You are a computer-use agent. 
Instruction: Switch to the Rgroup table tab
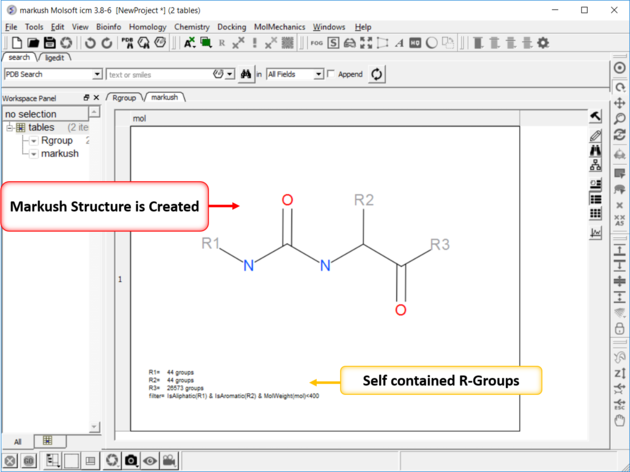124,98
